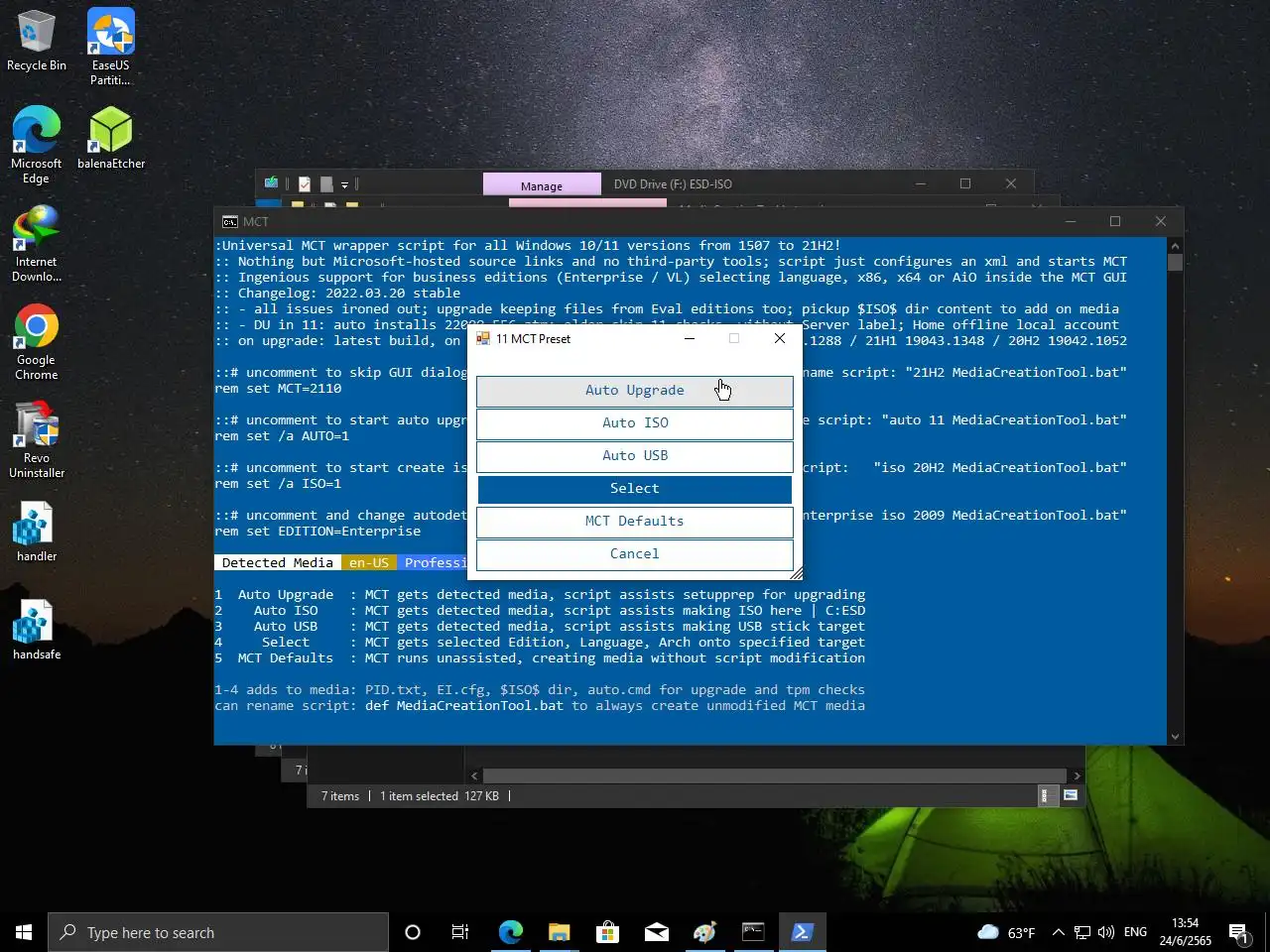The width and height of the screenshot is (1270, 952).
Task: Click the PowerShell taskbar icon
Action: click(802, 932)
